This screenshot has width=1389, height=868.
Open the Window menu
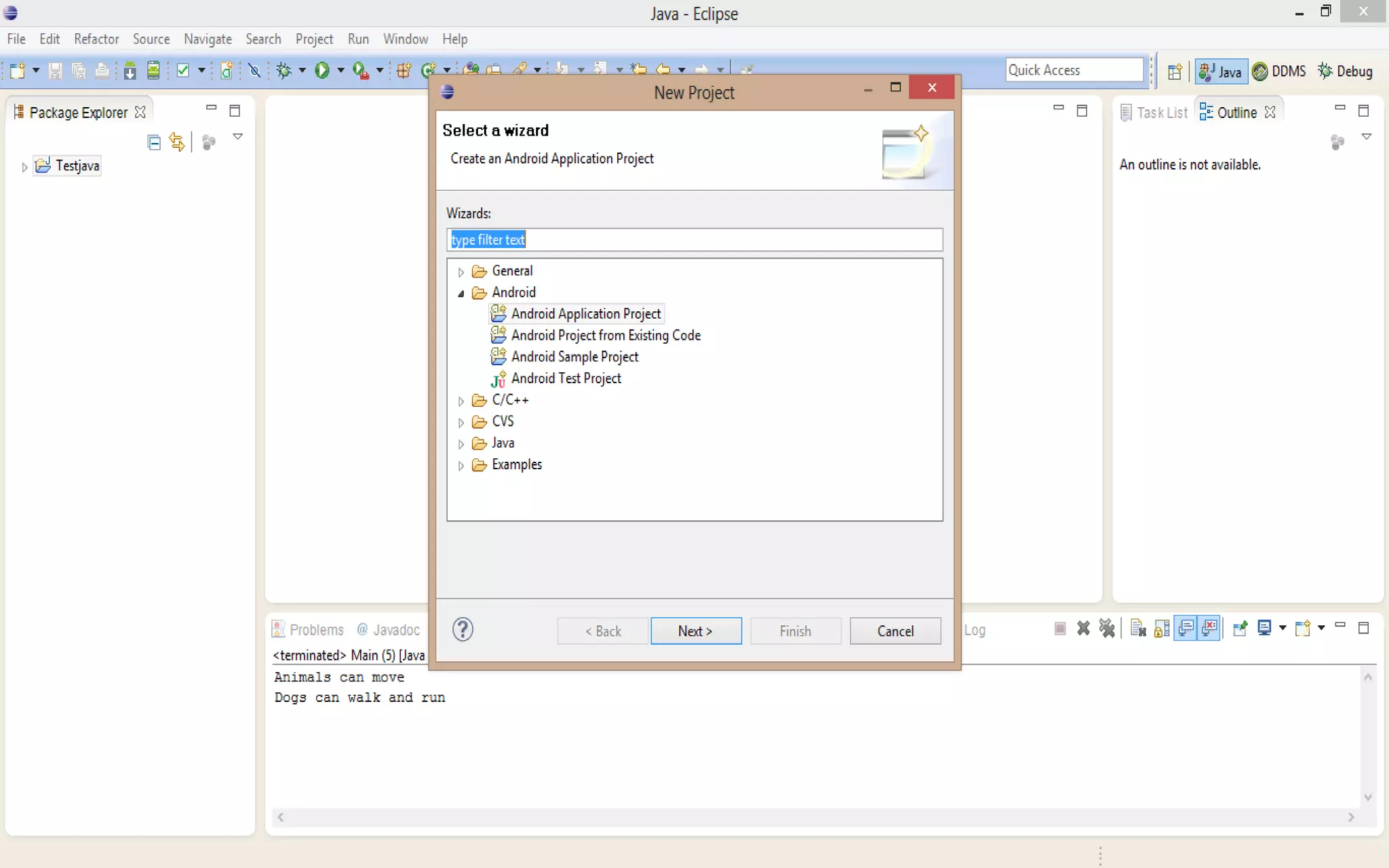point(406,39)
